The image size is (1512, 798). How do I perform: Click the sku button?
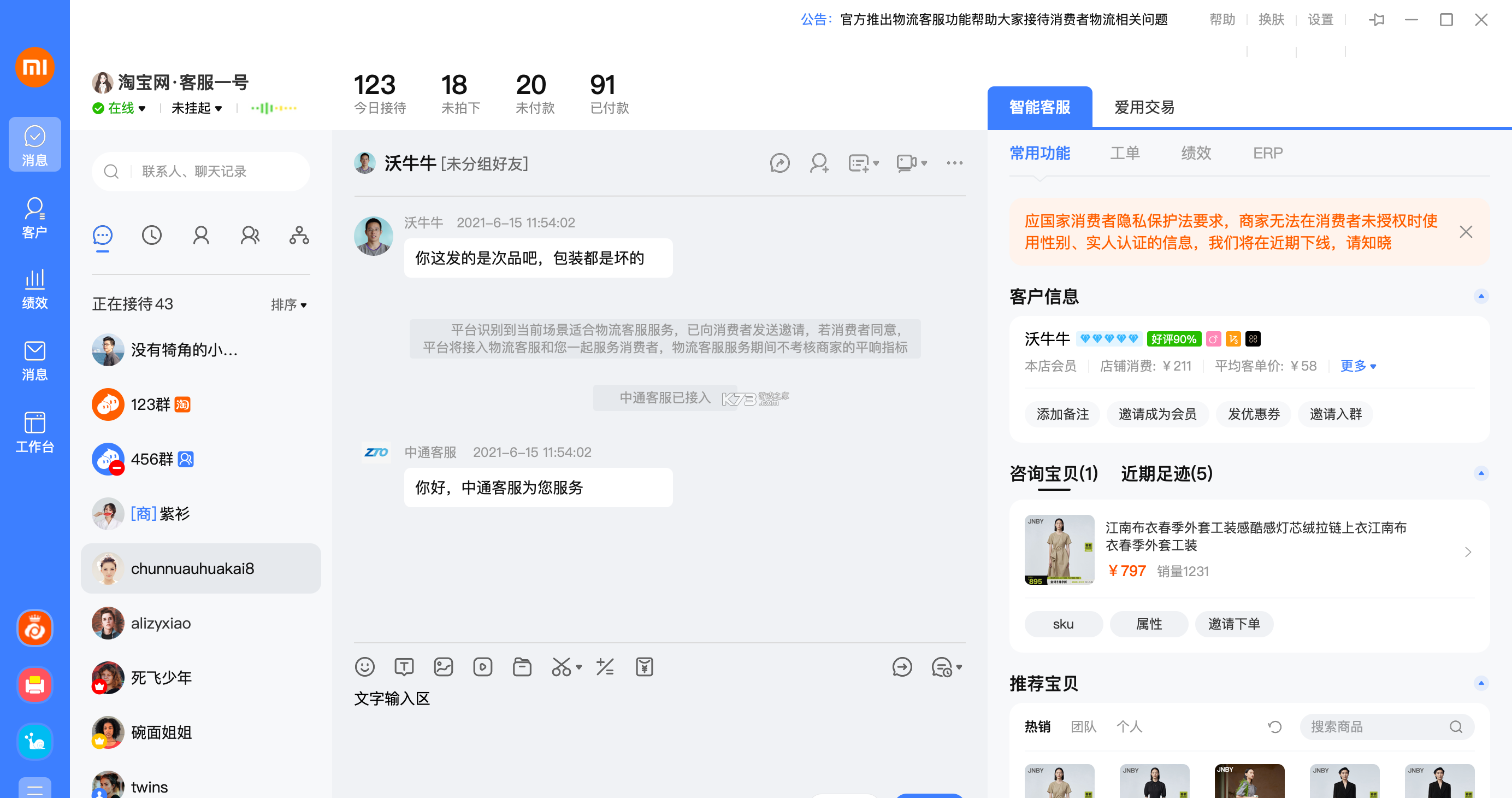[1063, 624]
